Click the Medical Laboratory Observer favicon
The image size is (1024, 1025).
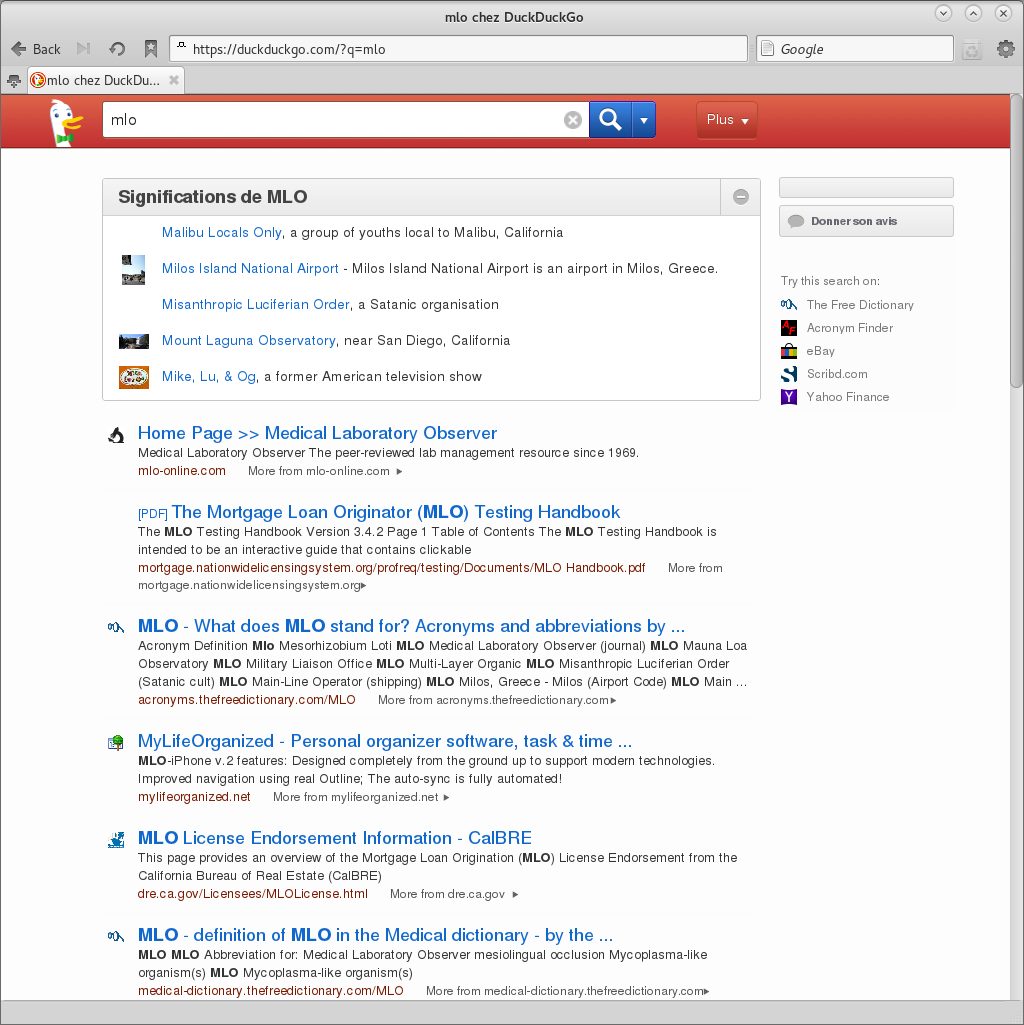116,435
